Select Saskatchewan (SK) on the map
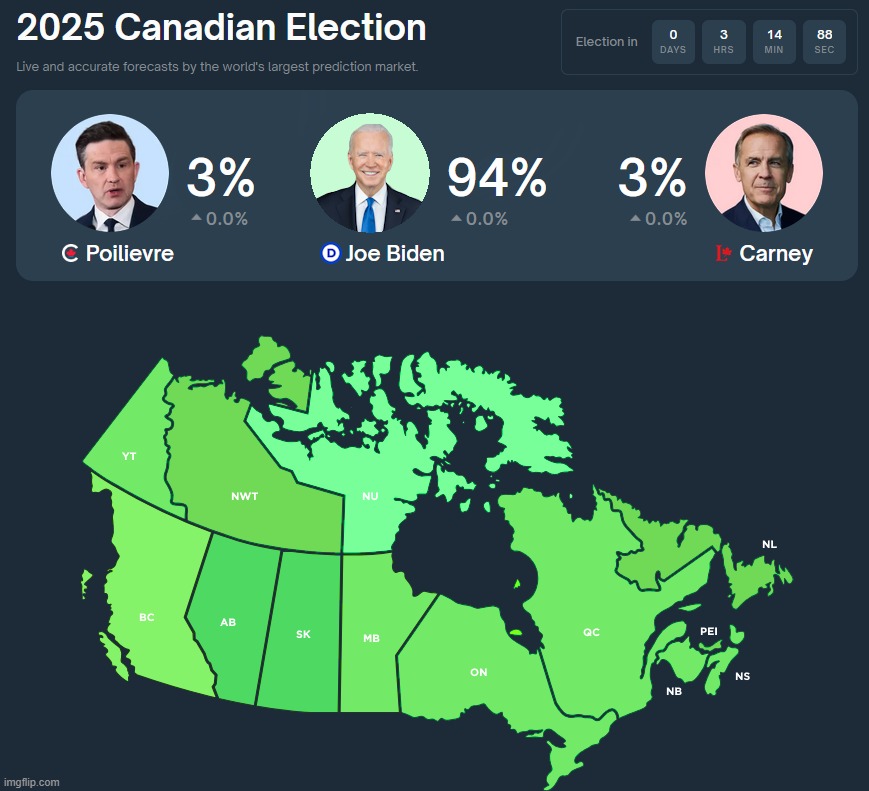869x791 pixels. point(303,634)
